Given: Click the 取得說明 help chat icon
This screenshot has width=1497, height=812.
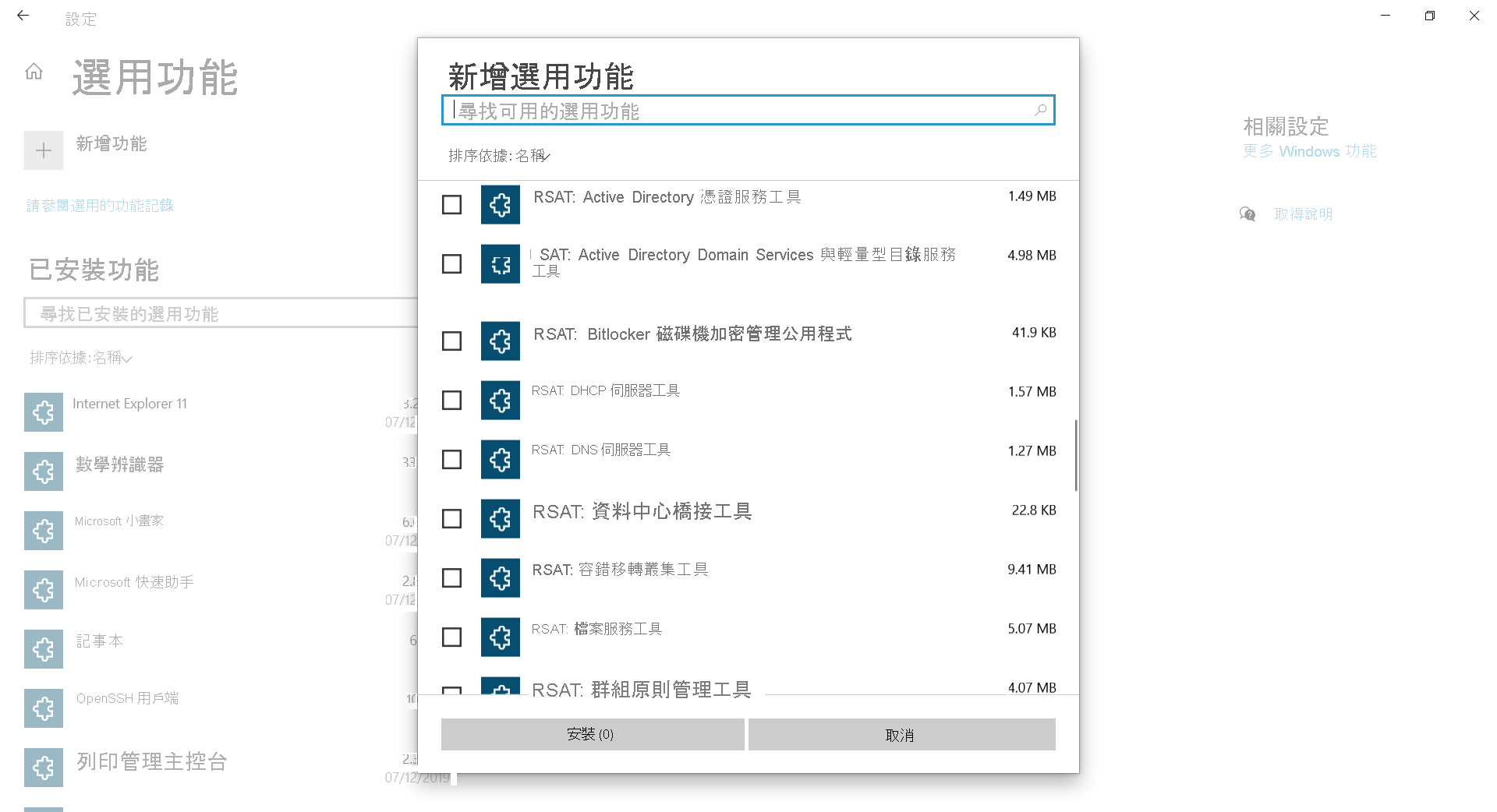Looking at the screenshot, I should point(1247,214).
